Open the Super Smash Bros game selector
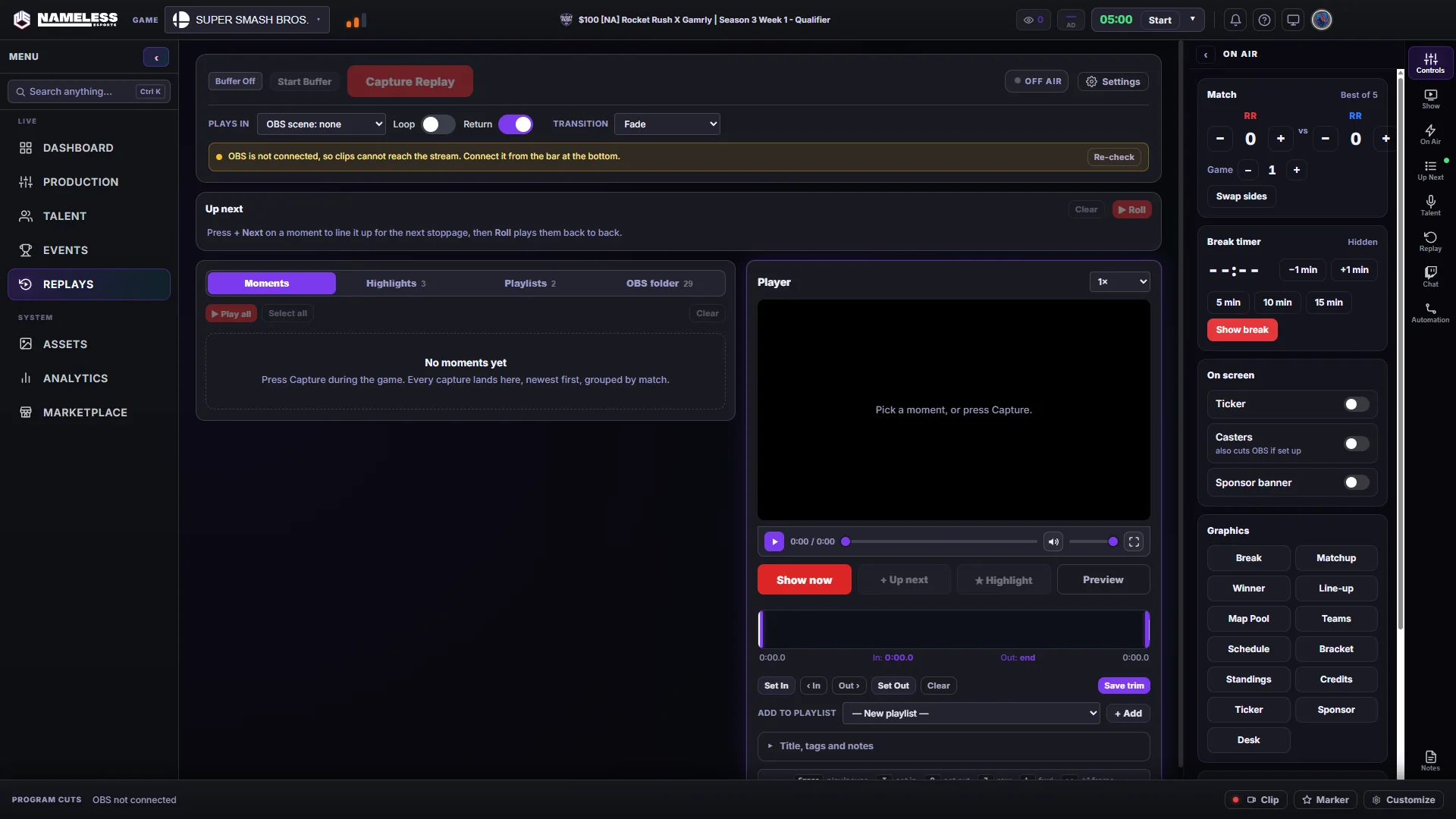Image resolution: width=1456 pixels, height=819 pixels. (x=247, y=20)
